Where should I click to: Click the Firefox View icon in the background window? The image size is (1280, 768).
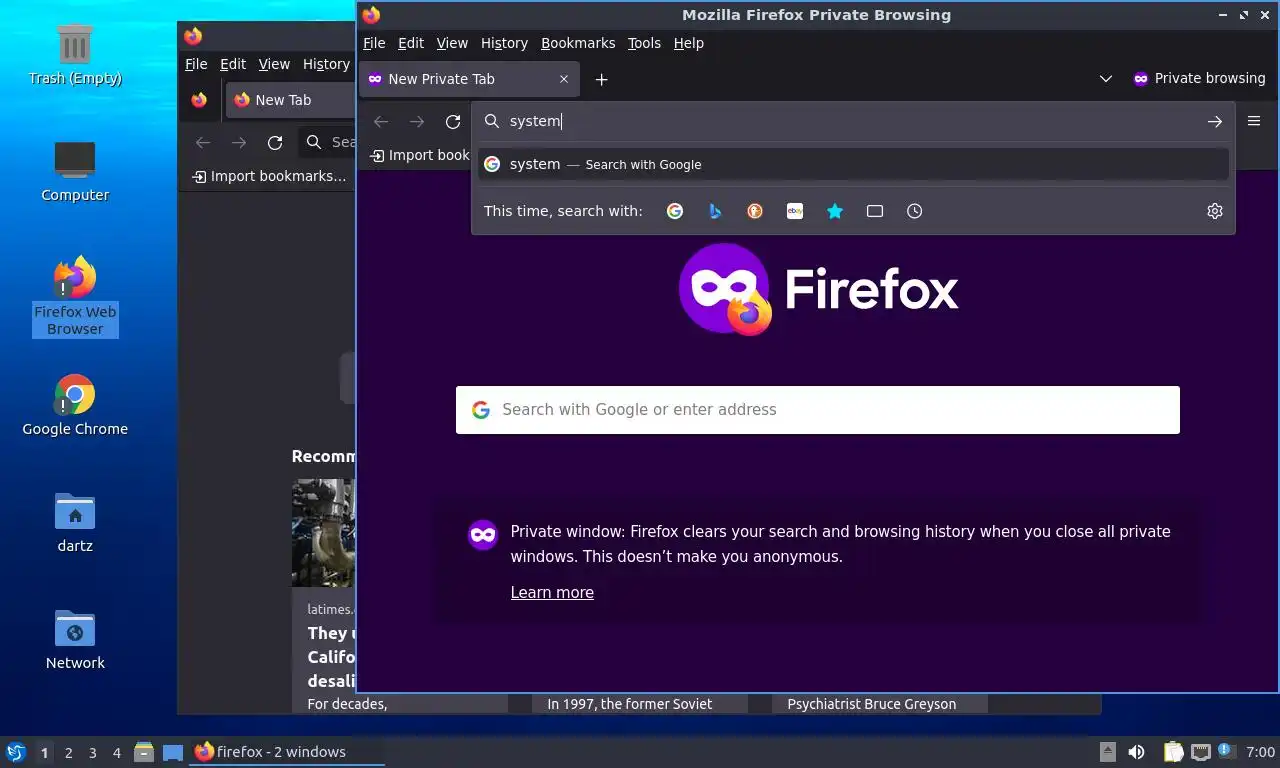(199, 100)
